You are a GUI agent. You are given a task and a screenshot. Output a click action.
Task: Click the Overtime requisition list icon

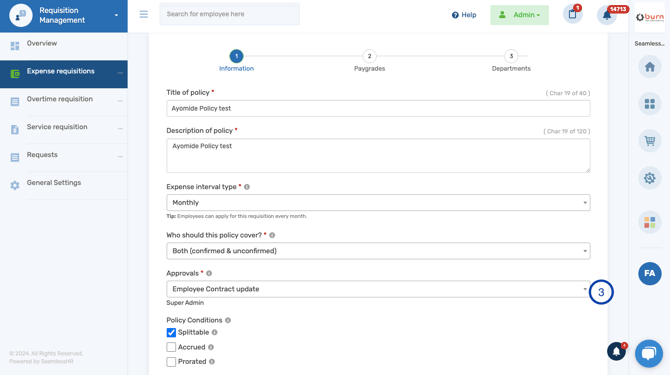(15, 102)
